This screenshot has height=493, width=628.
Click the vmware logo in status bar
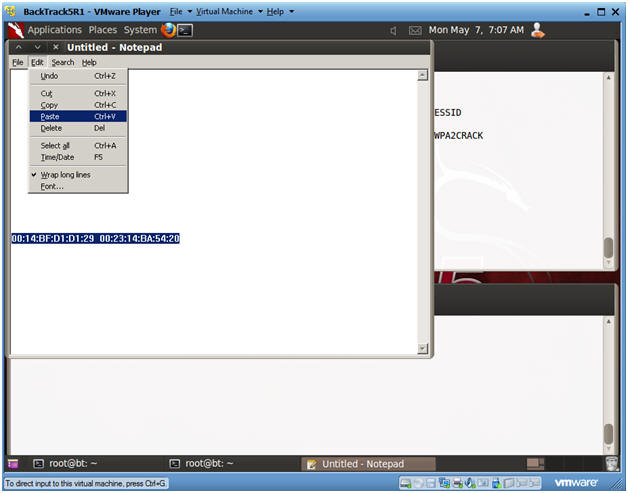(x=576, y=483)
